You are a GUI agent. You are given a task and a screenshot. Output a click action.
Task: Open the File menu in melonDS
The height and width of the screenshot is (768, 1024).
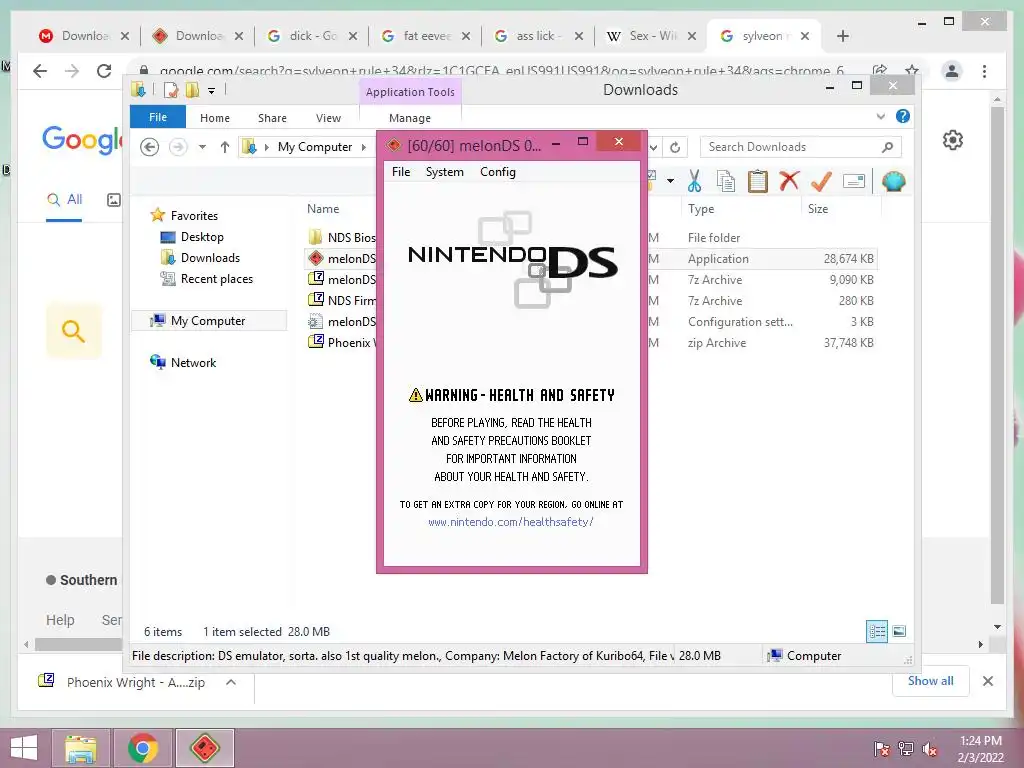[401, 172]
